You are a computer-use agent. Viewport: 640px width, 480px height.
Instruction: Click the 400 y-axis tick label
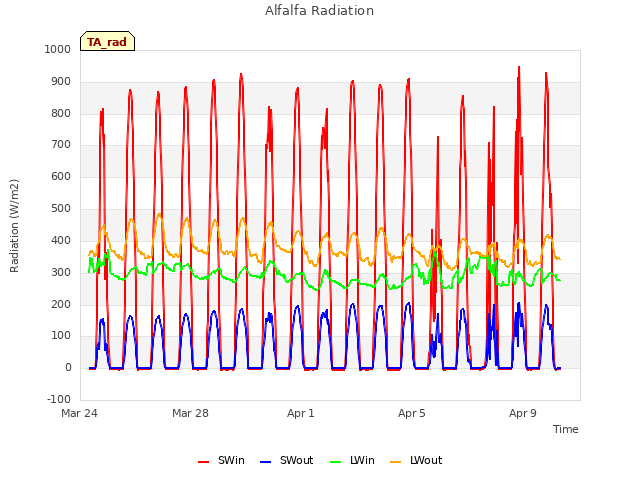tap(61, 240)
